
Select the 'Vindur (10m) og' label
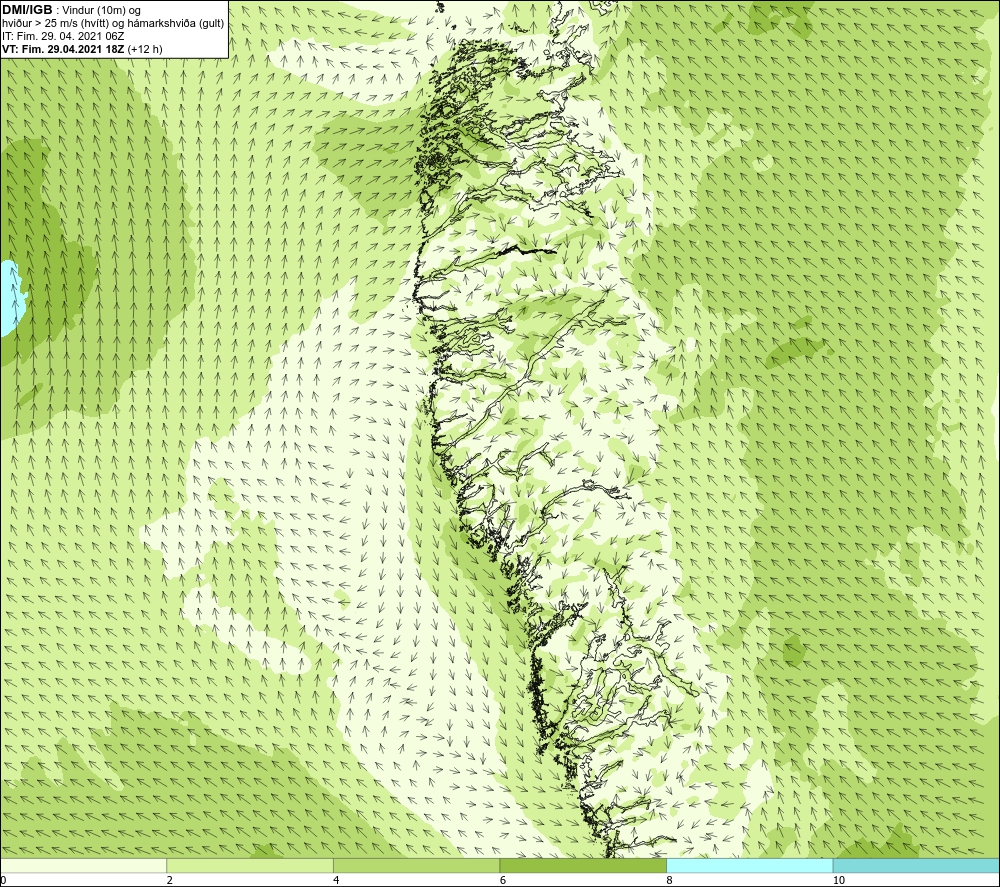coord(103,11)
